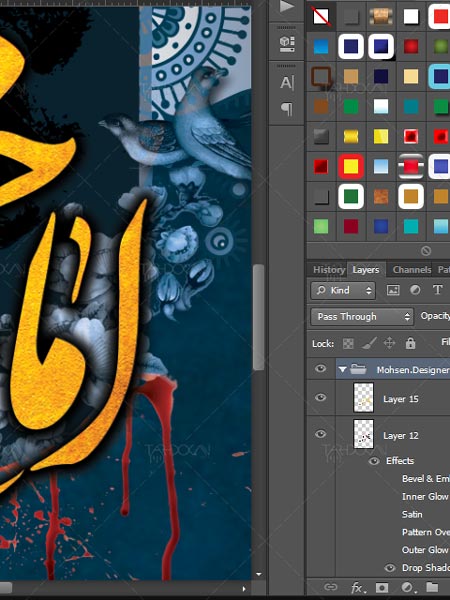
Task: Select the Drop Shadow effect name
Action: pyautogui.click(x=426, y=568)
